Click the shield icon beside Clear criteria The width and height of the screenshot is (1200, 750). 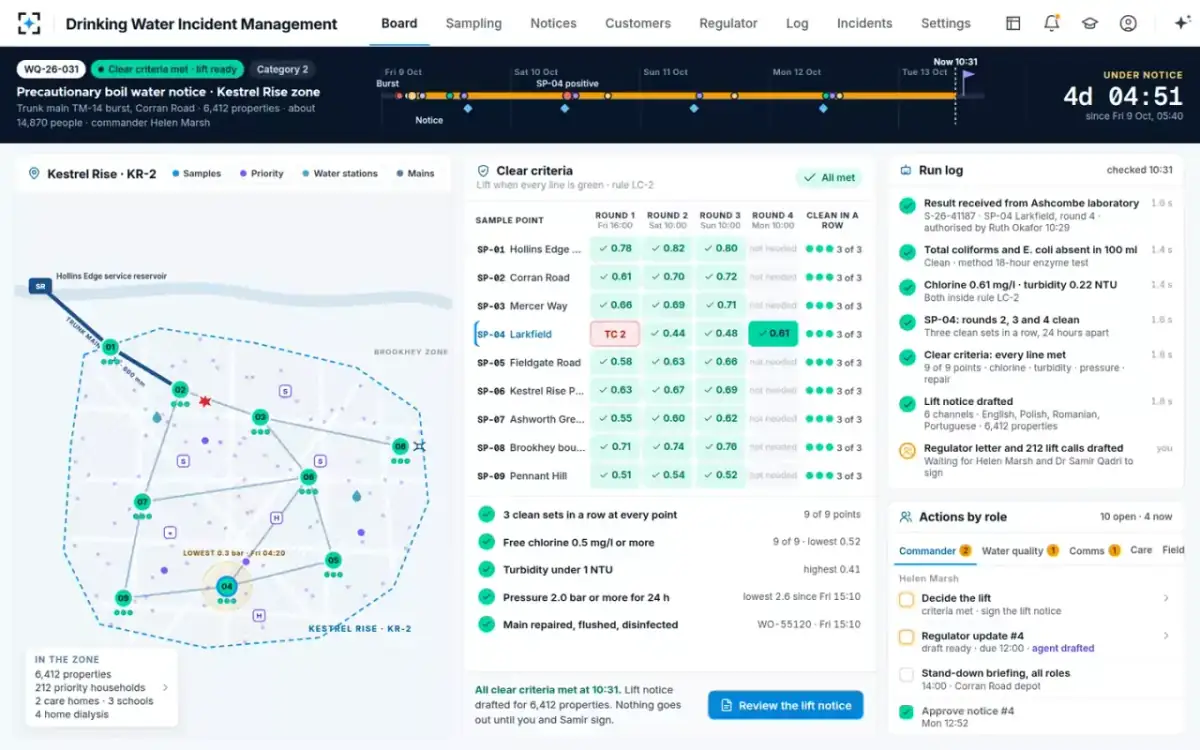click(x=483, y=171)
